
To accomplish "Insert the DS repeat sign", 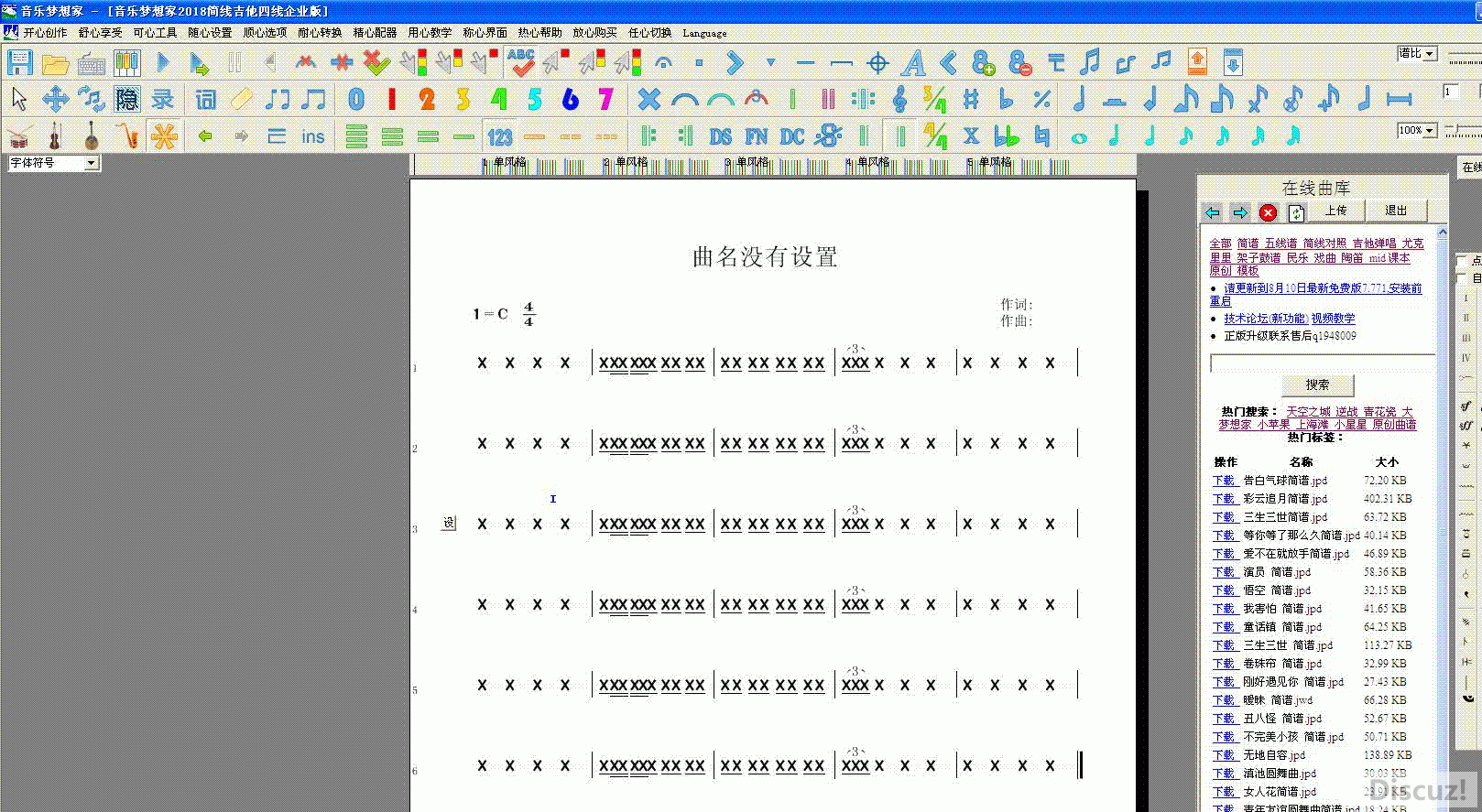I will [721, 136].
